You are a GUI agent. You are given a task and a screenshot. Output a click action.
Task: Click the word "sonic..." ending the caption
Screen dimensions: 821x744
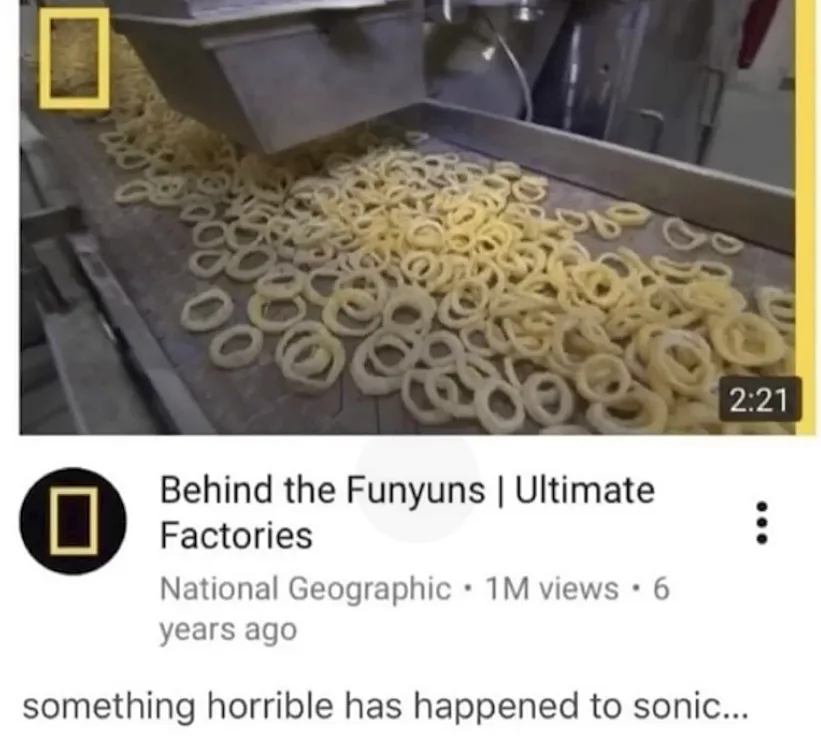pos(691,706)
